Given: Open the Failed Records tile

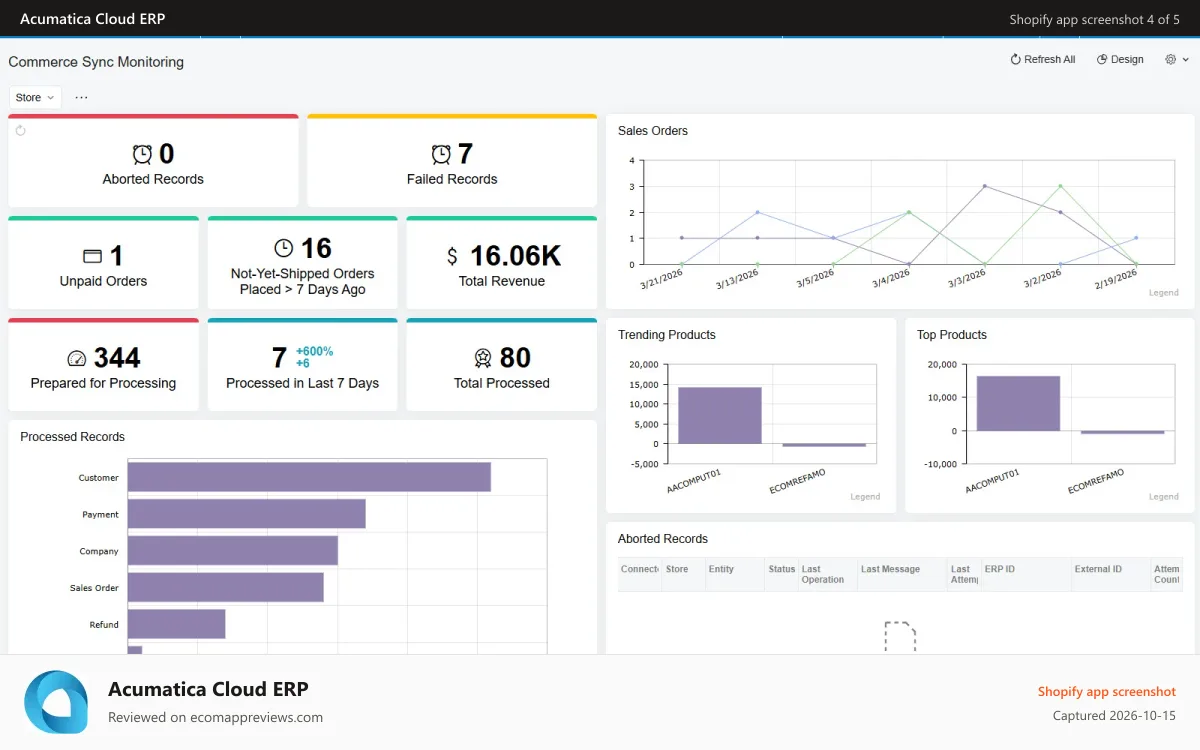Looking at the screenshot, I should click(x=452, y=161).
